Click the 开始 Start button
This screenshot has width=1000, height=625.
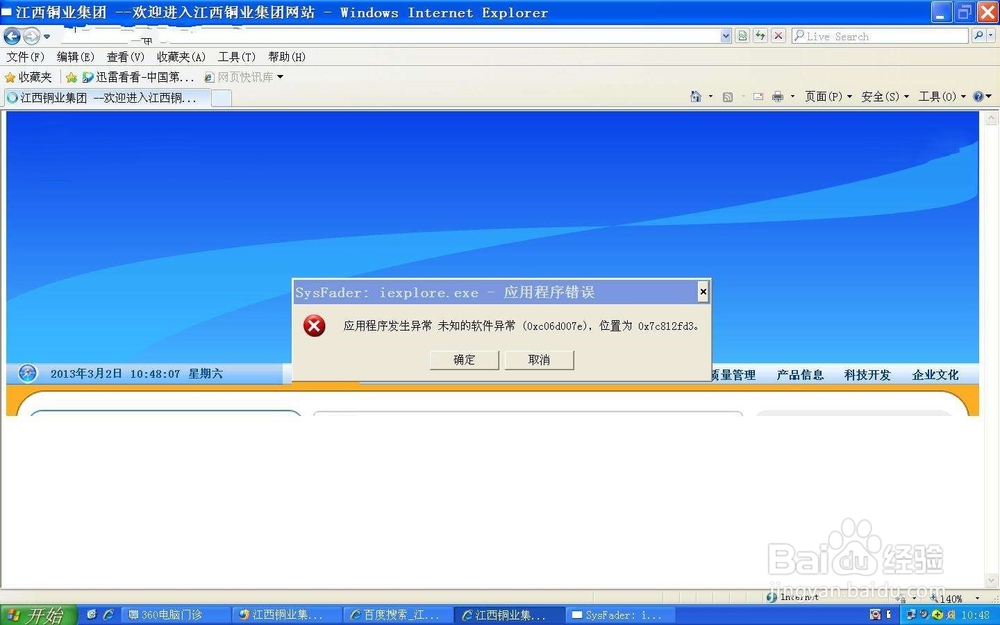[x=38, y=615]
